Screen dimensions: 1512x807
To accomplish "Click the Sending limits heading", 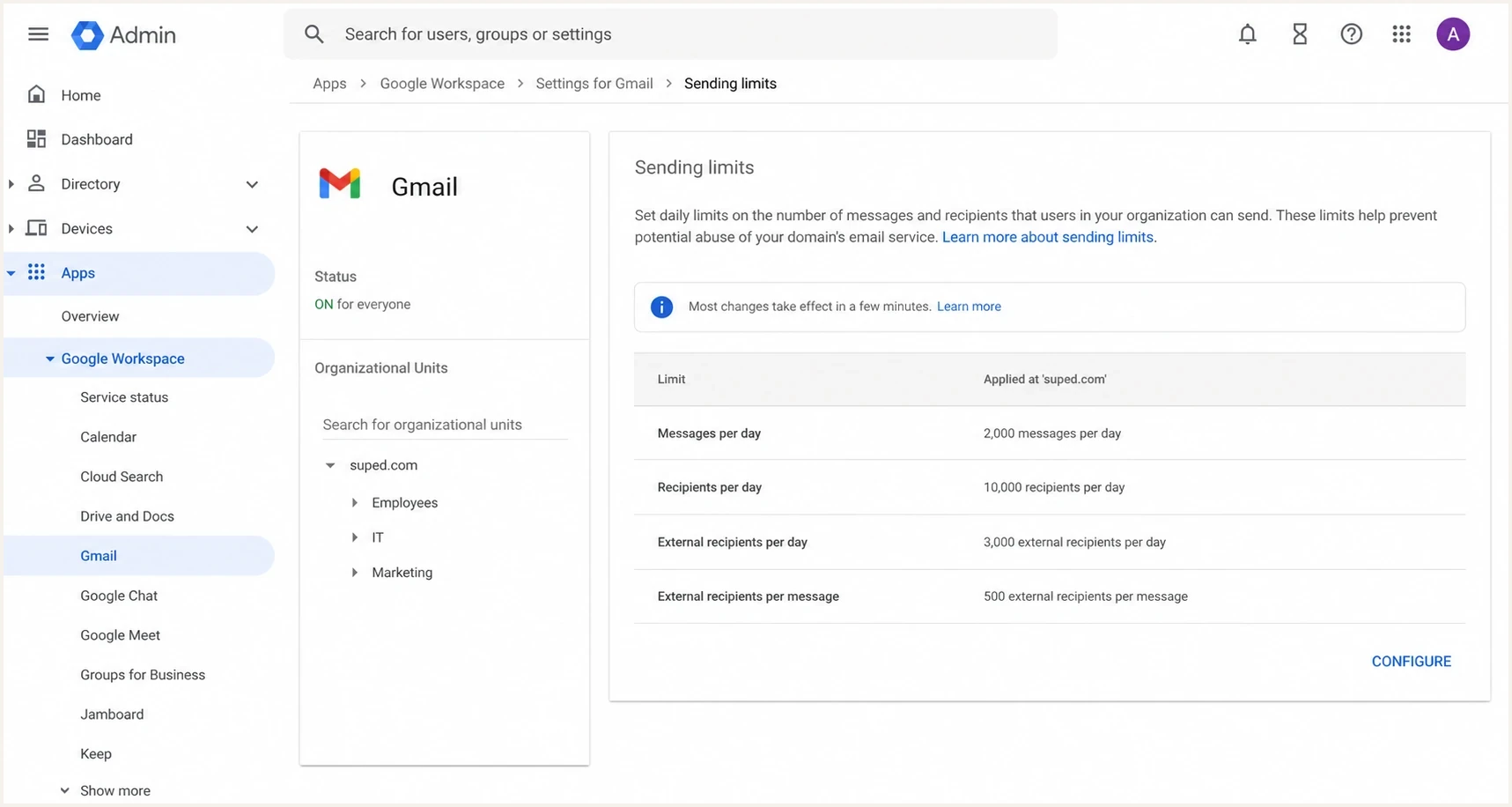I will [694, 167].
